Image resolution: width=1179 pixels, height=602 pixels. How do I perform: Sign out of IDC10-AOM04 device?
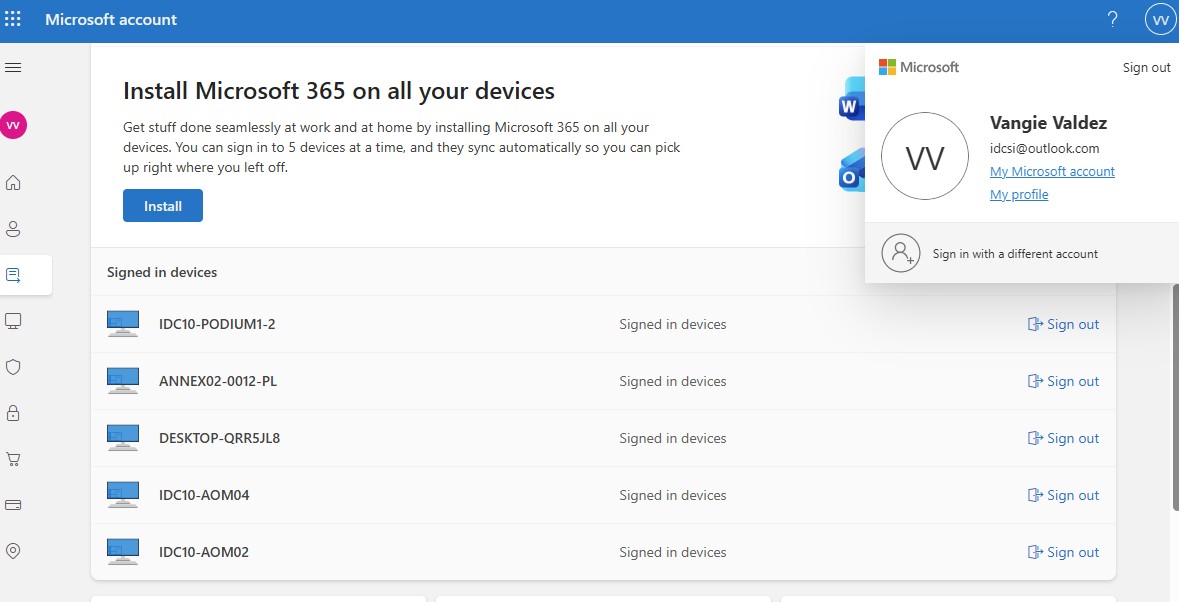(1063, 495)
